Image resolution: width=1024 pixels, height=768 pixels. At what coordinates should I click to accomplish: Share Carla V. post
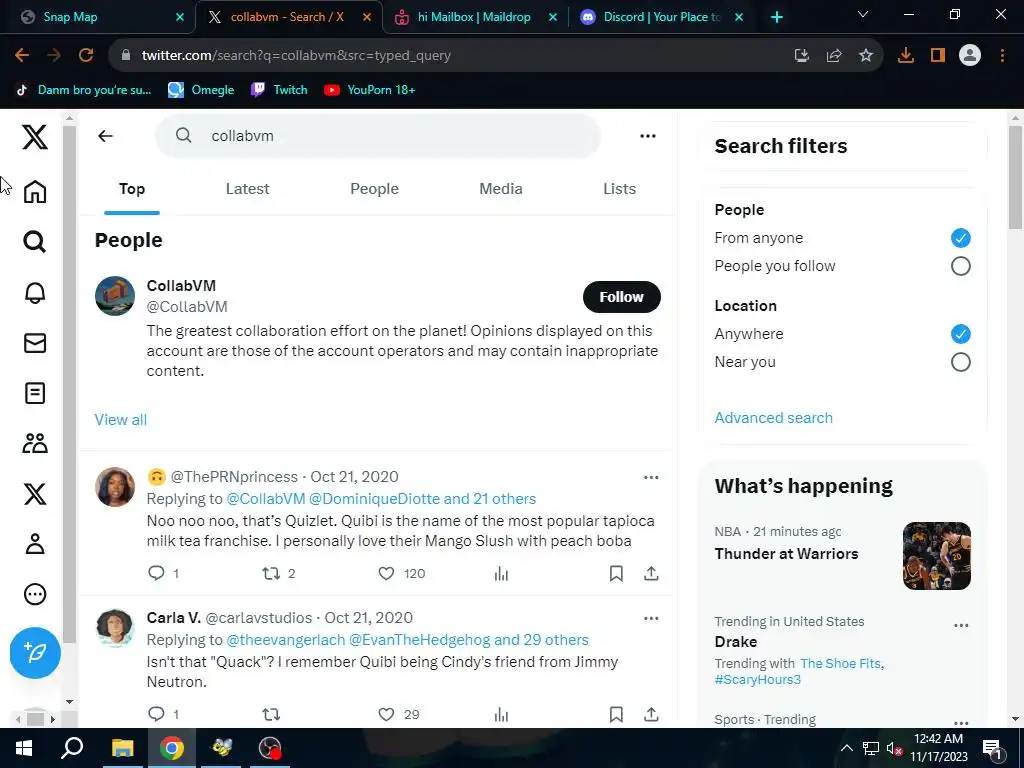point(651,714)
